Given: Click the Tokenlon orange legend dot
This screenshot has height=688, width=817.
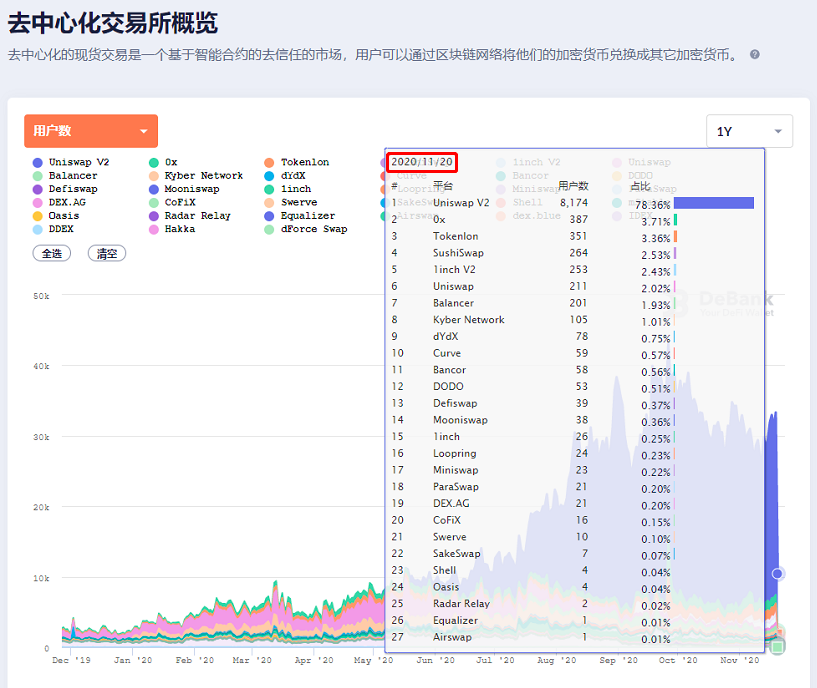Looking at the screenshot, I should 270,162.
